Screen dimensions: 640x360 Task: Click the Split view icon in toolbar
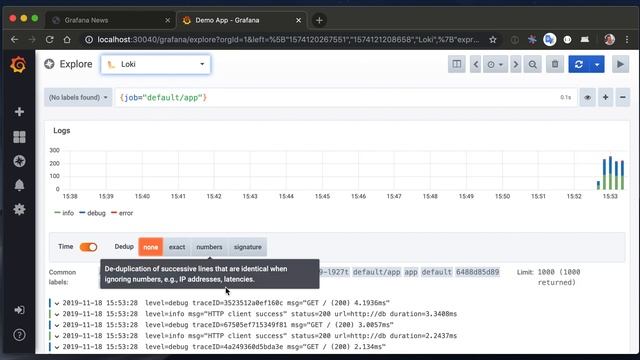point(456,64)
